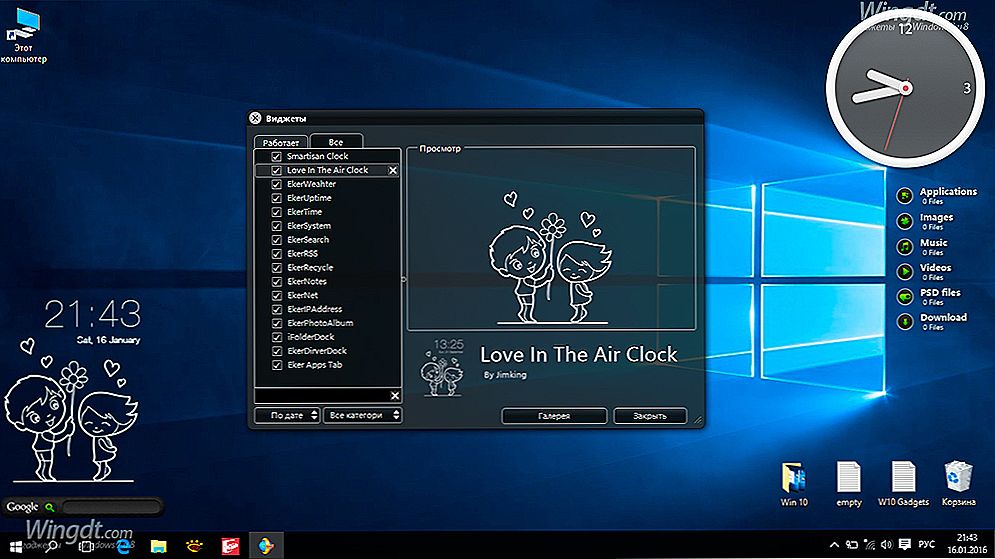This screenshot has width=995, height=559.
Task: Click the Закрыть button
Action: [x=650, y=416]
